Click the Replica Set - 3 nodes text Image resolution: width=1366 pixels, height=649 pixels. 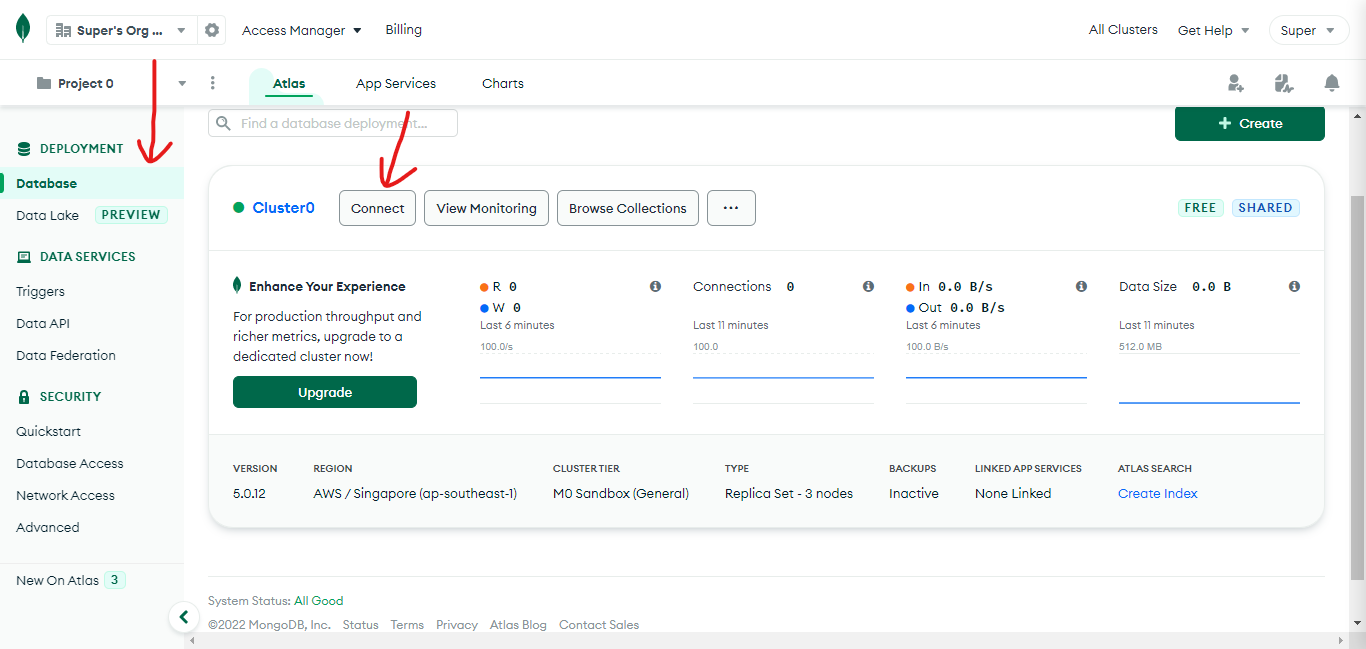[x=789, y=493]
